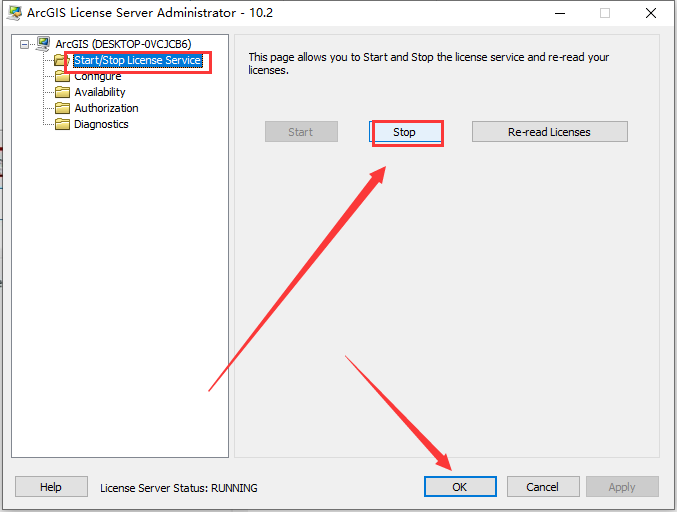The width and height of the screenshot is (677, 512).
Task: Collapse the ArcGIS (DESKTOP-0VCJCB6) tree node
Action: [25, 44]
